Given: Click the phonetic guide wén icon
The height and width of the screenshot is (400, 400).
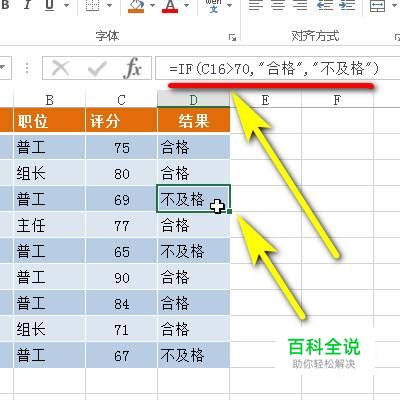Looking at the screenshot, I should coord(213,5).
